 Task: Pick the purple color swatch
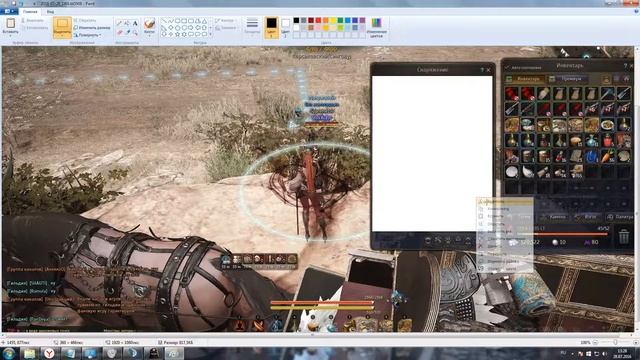(x=362, y=20)
